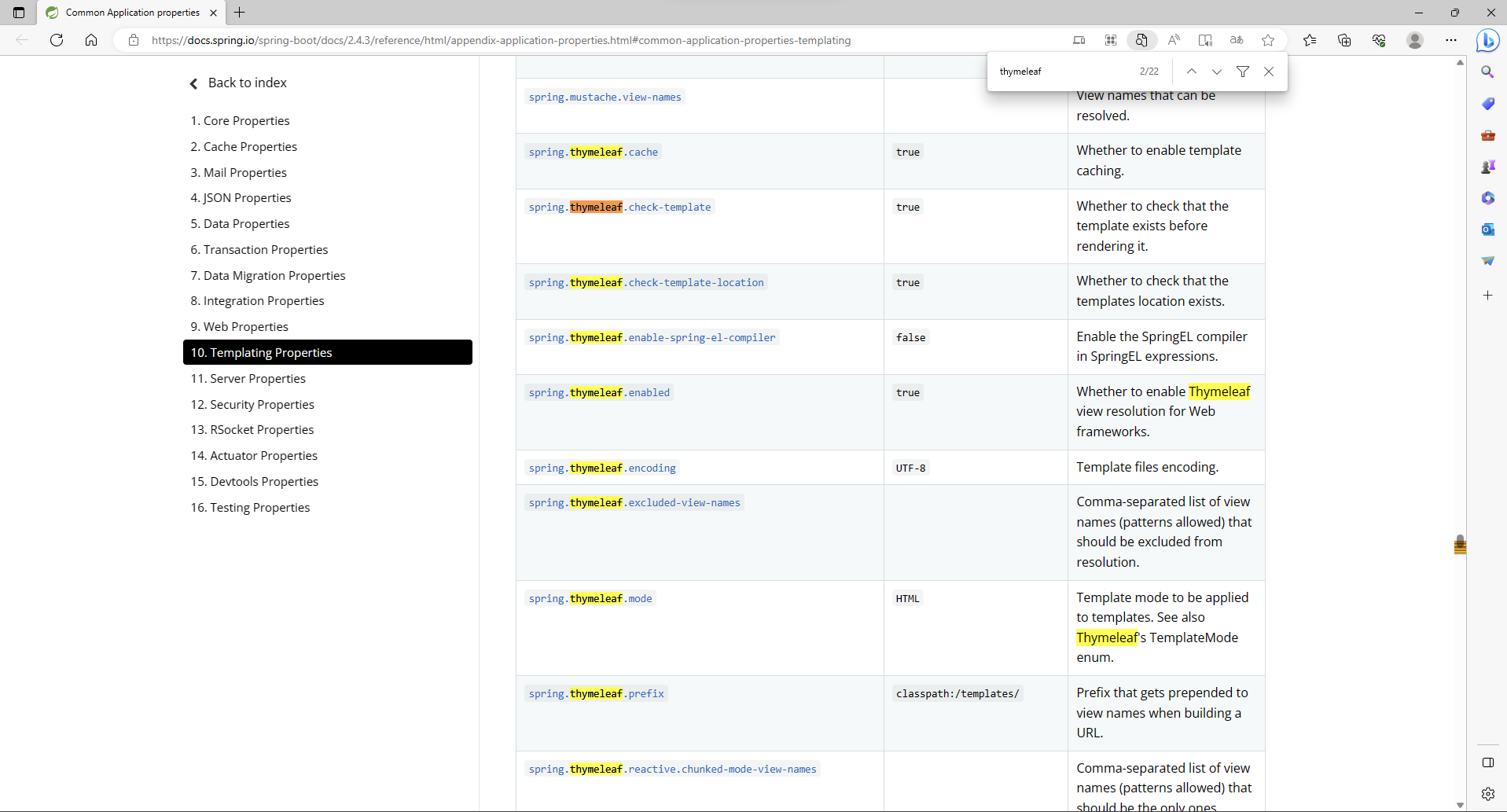Viewport: 1507px width, 812px height.
Task: Add a new sidebar app
Action: [x=1487, y=296]
